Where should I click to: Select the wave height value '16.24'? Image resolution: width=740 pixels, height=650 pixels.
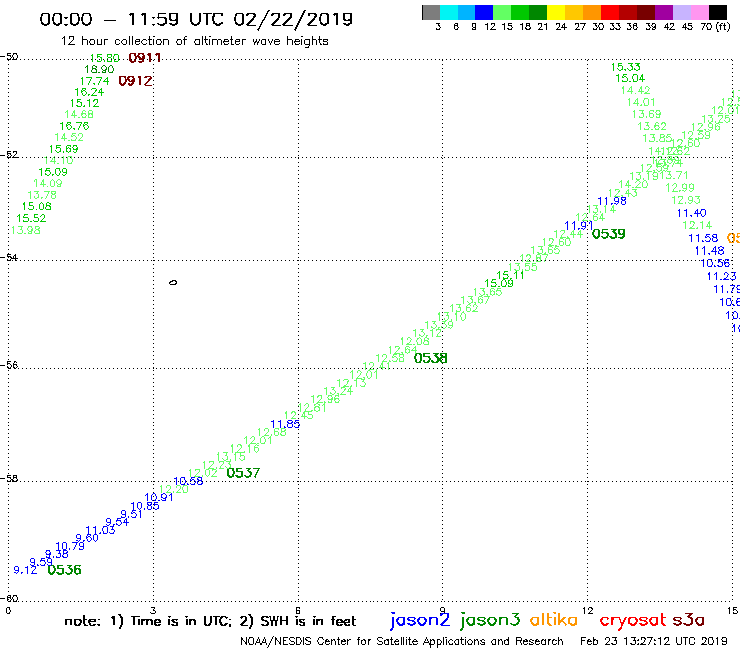tap(89, 93)
